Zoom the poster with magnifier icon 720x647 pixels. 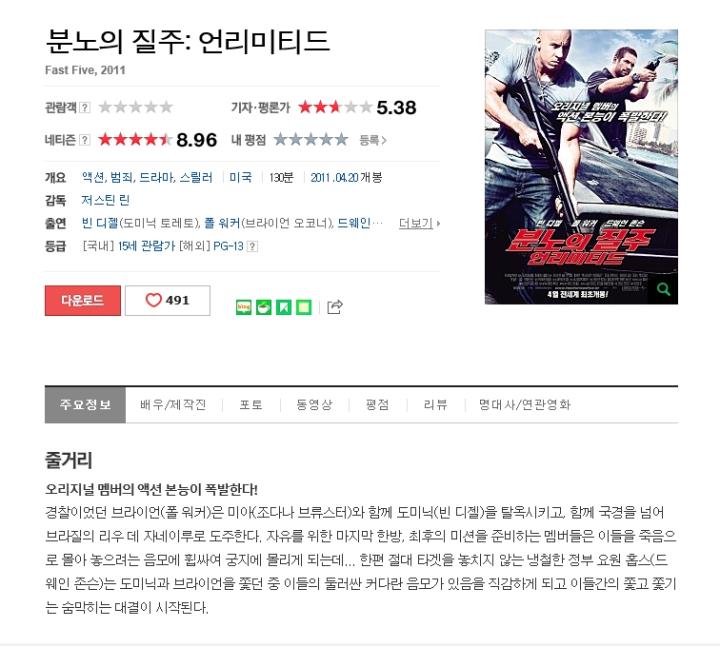[x=663, y=289]
